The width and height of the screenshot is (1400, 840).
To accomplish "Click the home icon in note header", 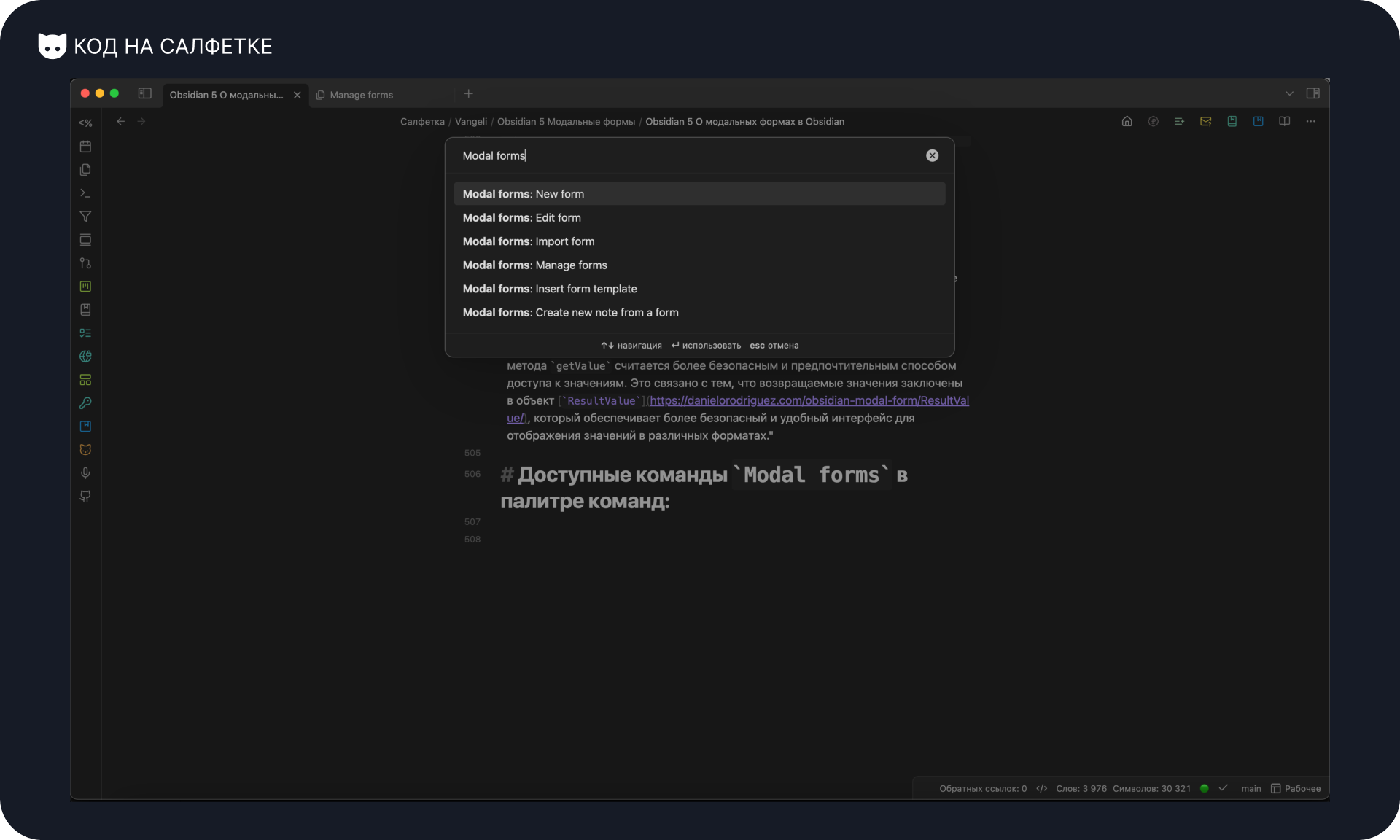I will click(x=1127, y=121).
